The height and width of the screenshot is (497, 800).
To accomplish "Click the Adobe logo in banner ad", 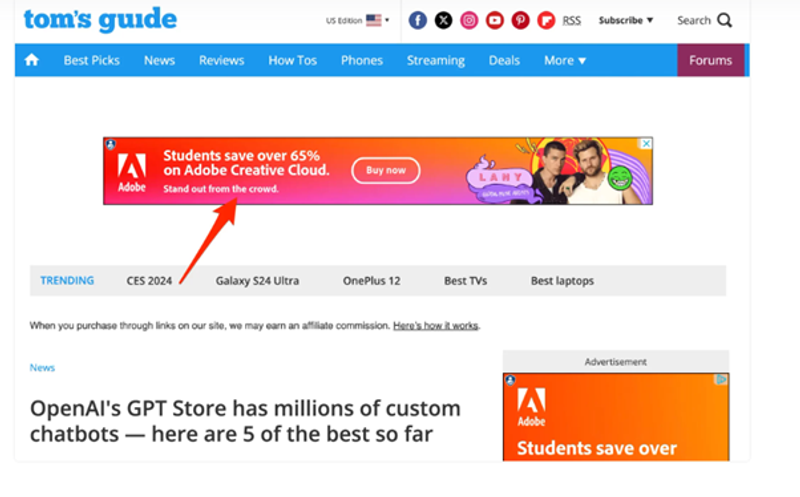I will pyautogui.click(x=132, y=172).
